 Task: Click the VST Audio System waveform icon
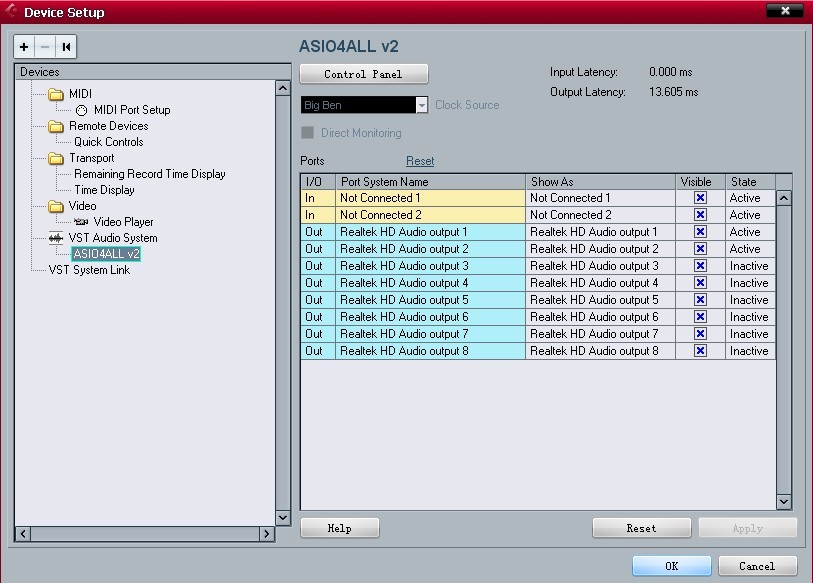[55, 238]
